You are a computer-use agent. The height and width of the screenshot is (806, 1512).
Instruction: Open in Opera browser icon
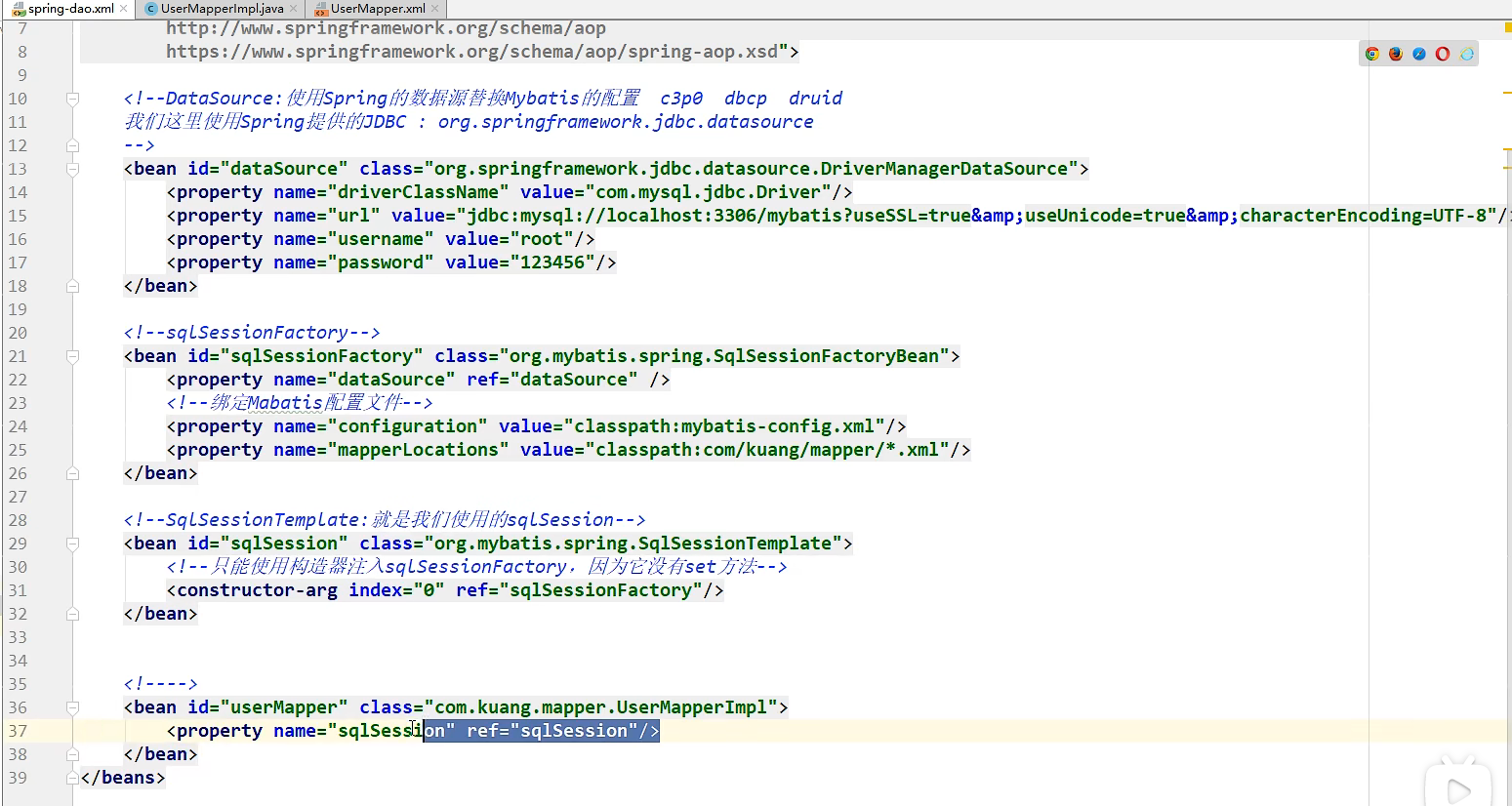1443,54
